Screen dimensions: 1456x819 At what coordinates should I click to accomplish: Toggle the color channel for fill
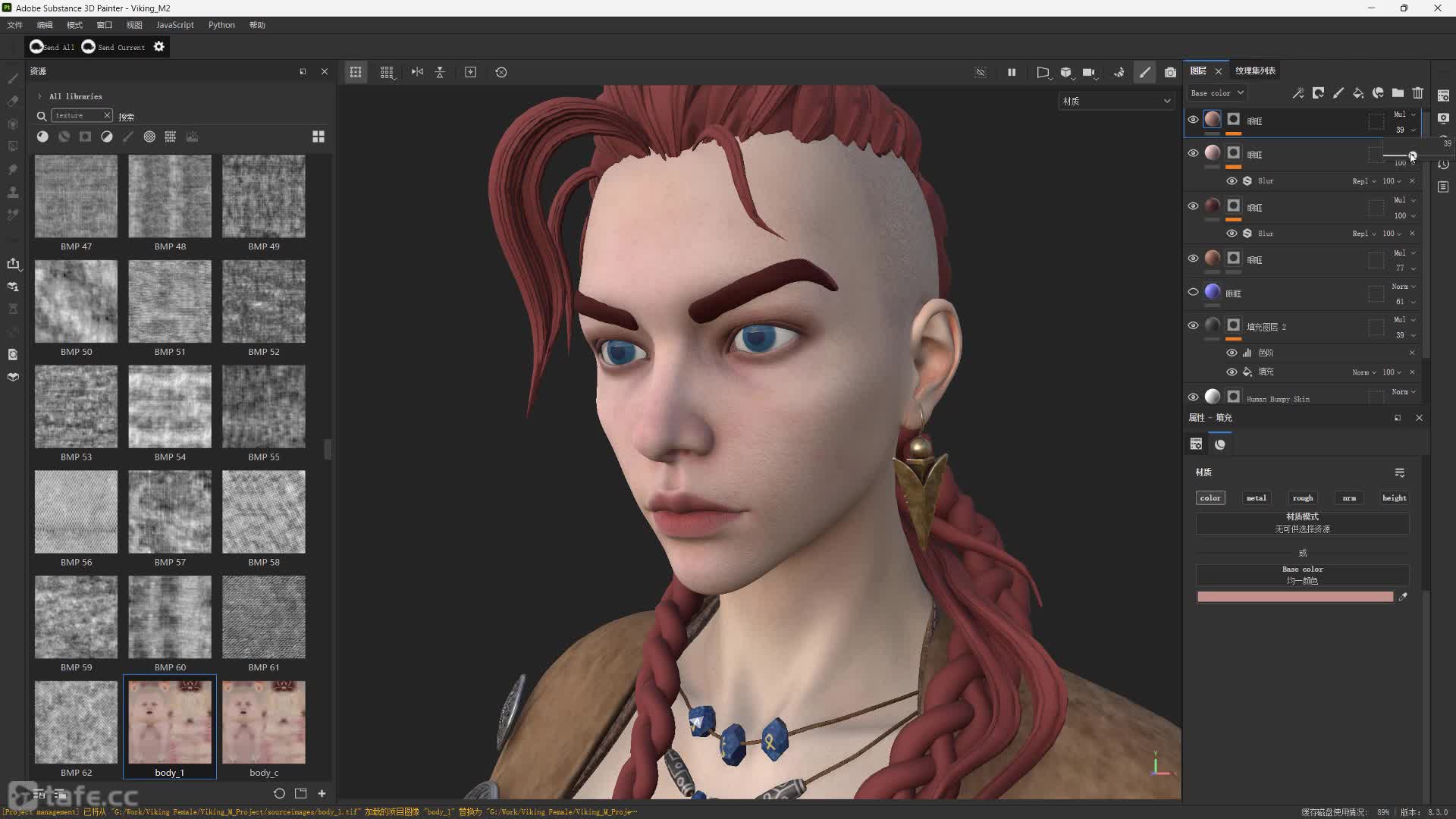pyautogui.click(x=1210, y=498)
